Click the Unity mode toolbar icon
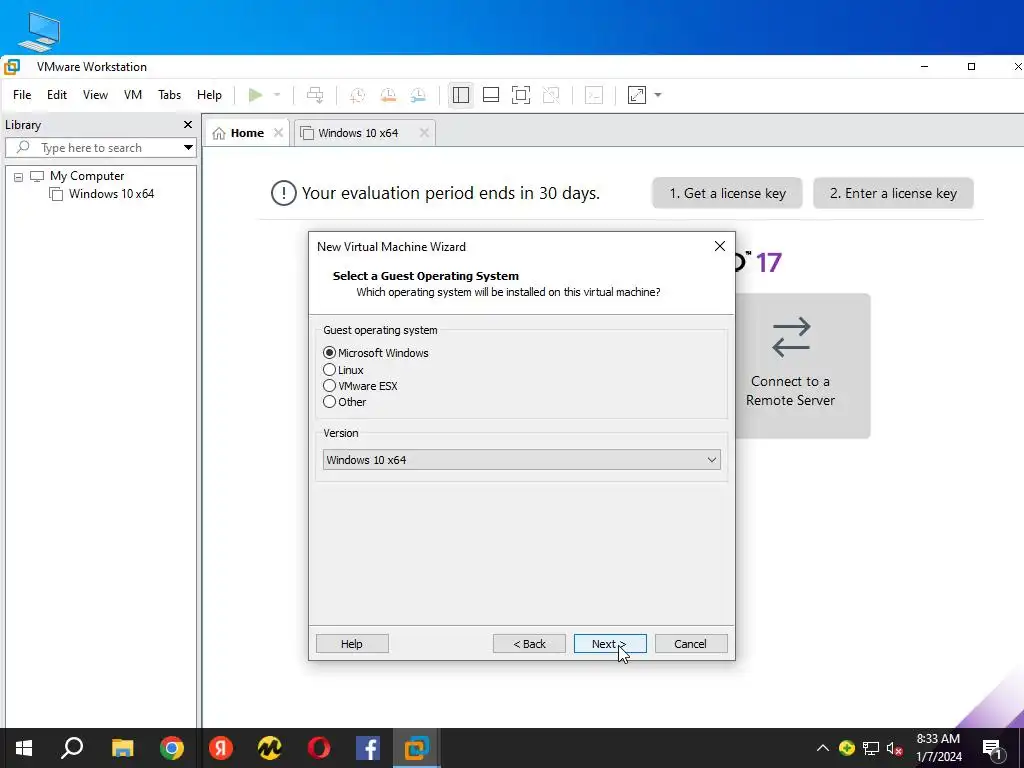This screenshot has height=768, width=1024. click(551, 95)
